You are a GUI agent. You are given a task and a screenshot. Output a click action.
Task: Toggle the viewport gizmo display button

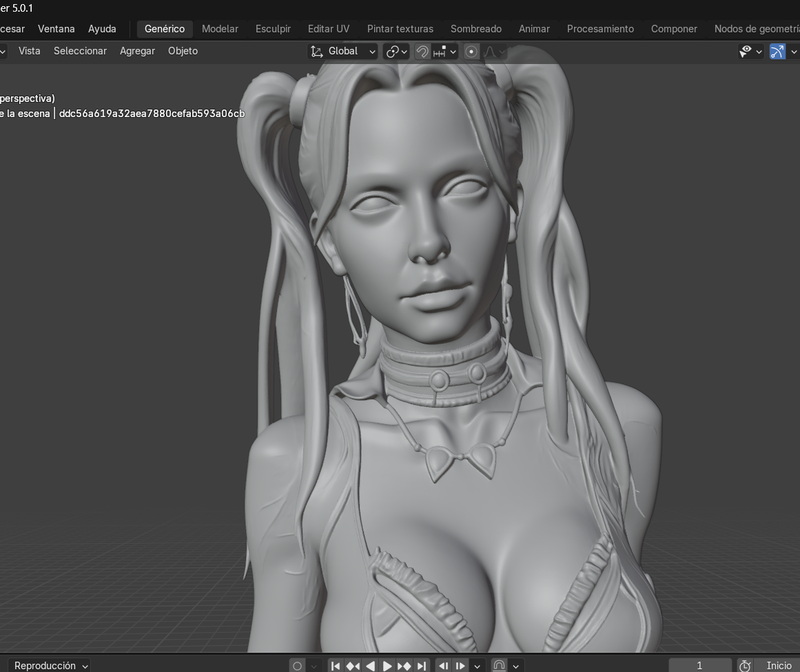(x=778, y=52)
